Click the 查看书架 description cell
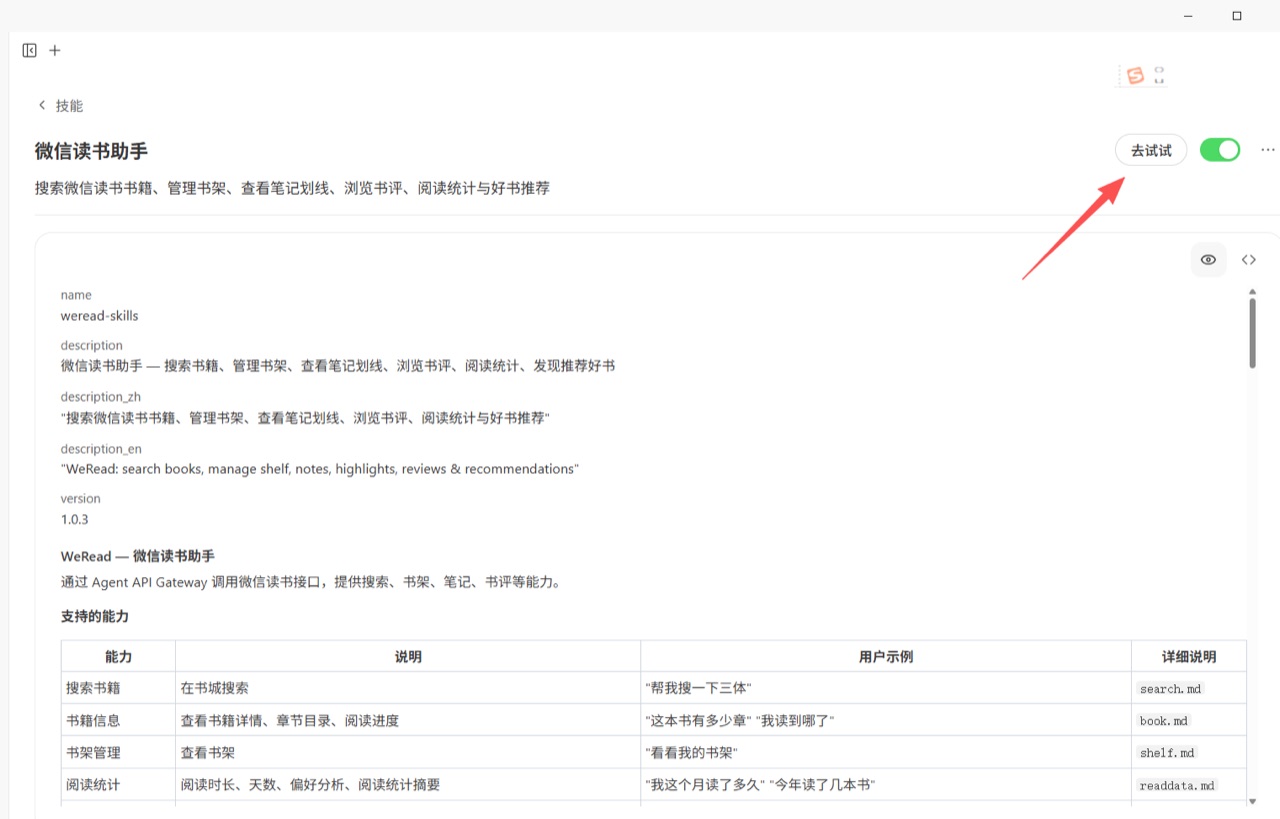The width and height of the screenshot is (1280, 819). coord(408,752)
